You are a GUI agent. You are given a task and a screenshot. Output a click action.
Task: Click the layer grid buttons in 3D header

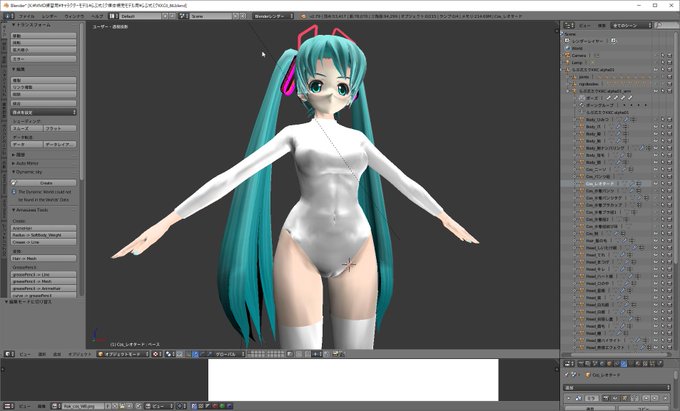point(268,354)
